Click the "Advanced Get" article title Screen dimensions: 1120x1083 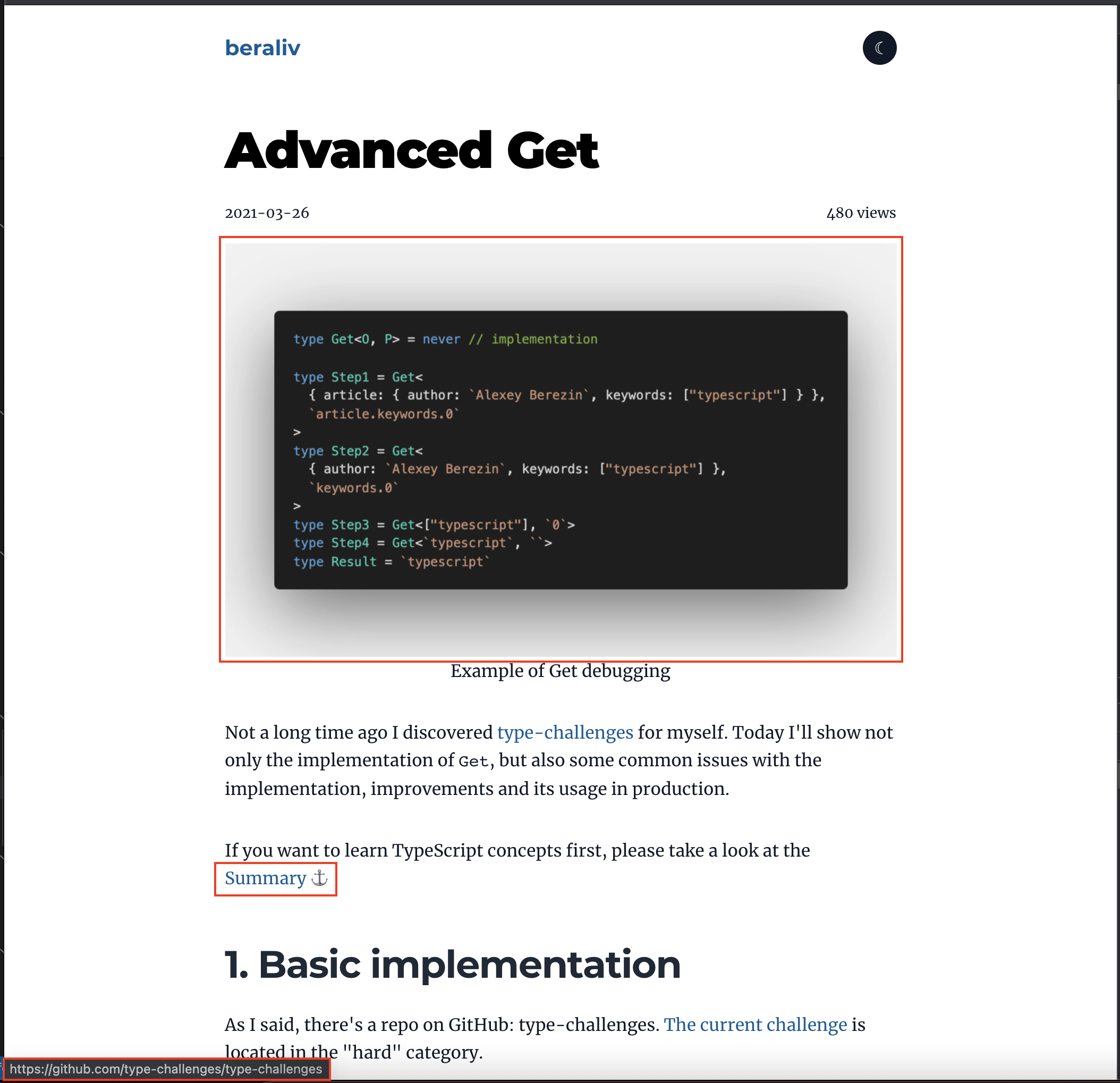411,150
